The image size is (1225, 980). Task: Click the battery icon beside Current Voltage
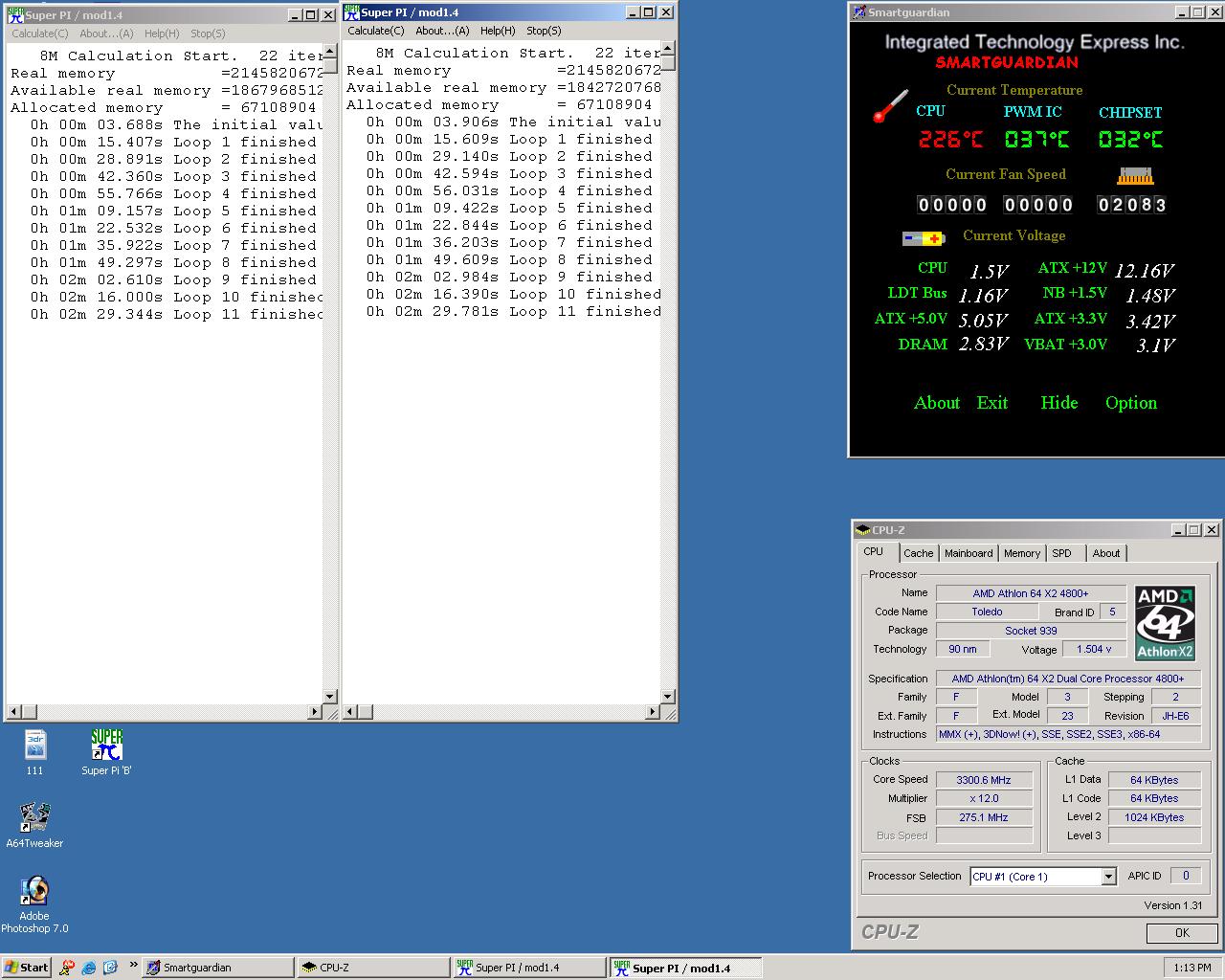pyautogui.click(x=924, y=238)
